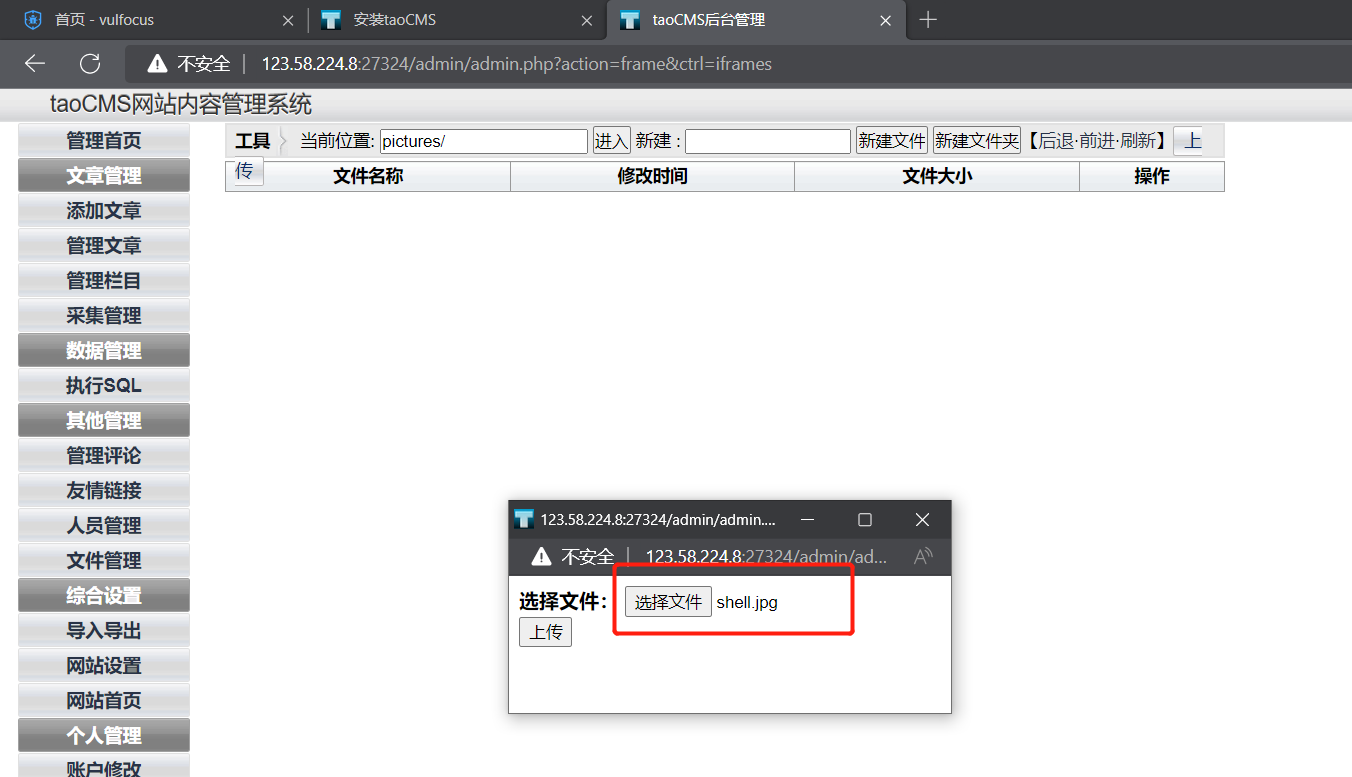Image resolution: width=1352 pixels, height=777 pixels.
Task: Reload the page with refresh icon
Action: tap(90, 64)
